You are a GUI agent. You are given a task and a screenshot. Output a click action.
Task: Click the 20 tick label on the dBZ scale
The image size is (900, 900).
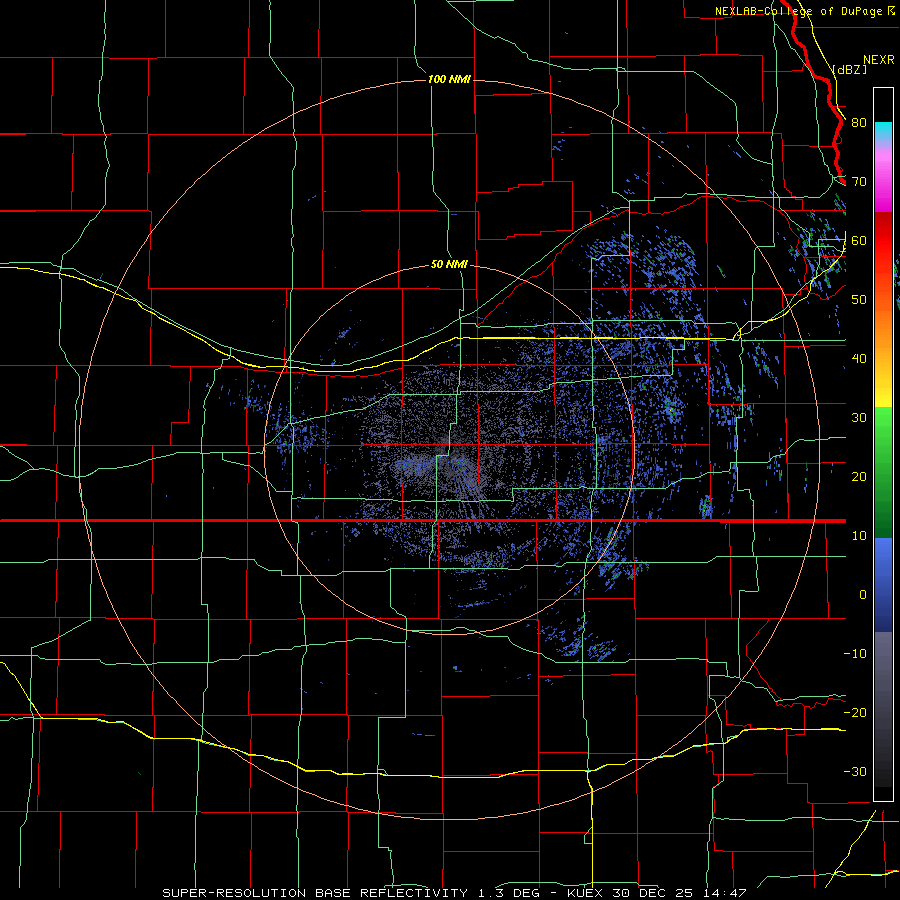pos(859,477)
